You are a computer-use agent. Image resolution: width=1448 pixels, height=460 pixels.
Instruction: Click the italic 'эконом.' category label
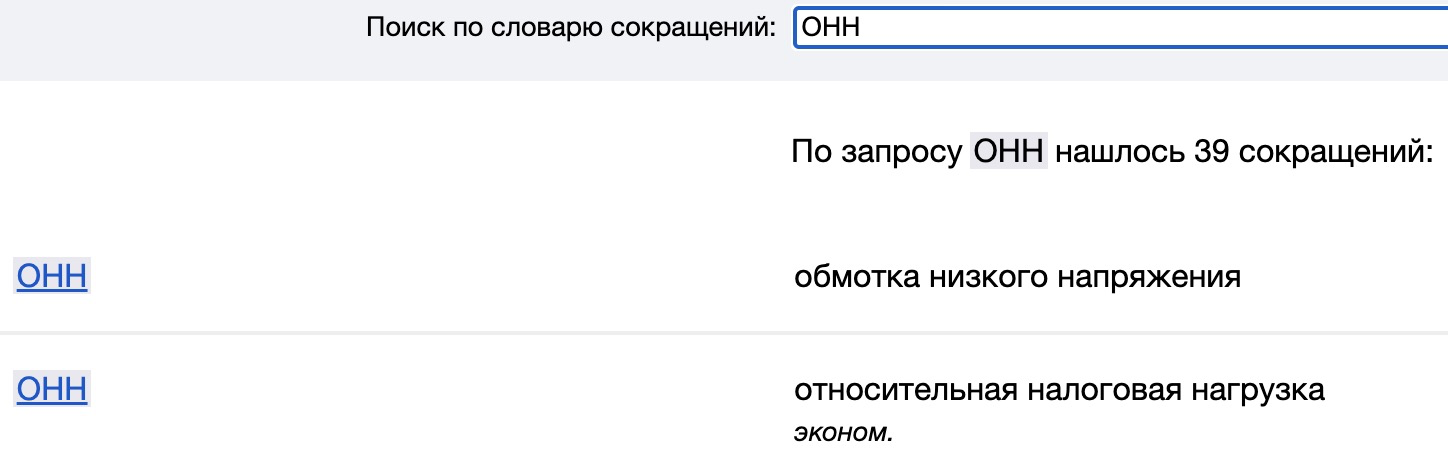pos(842,435)
